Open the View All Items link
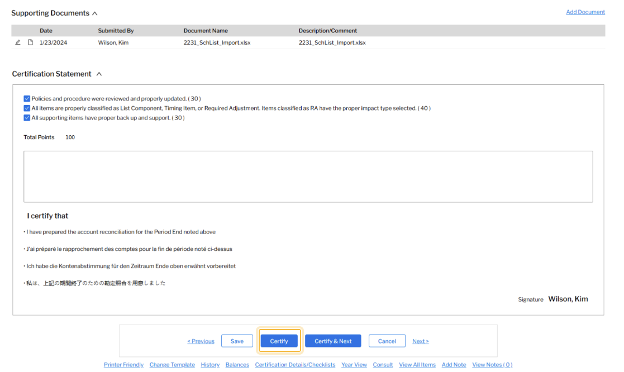This screenshot has height=372, width=624. pos(417,365)
